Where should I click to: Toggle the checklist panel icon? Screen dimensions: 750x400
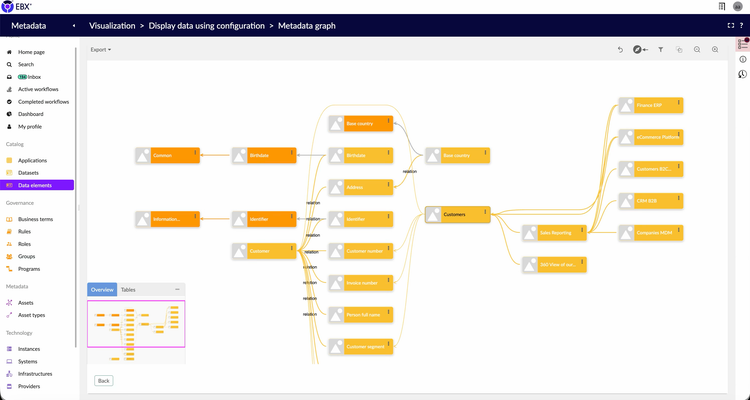point(742,44)
